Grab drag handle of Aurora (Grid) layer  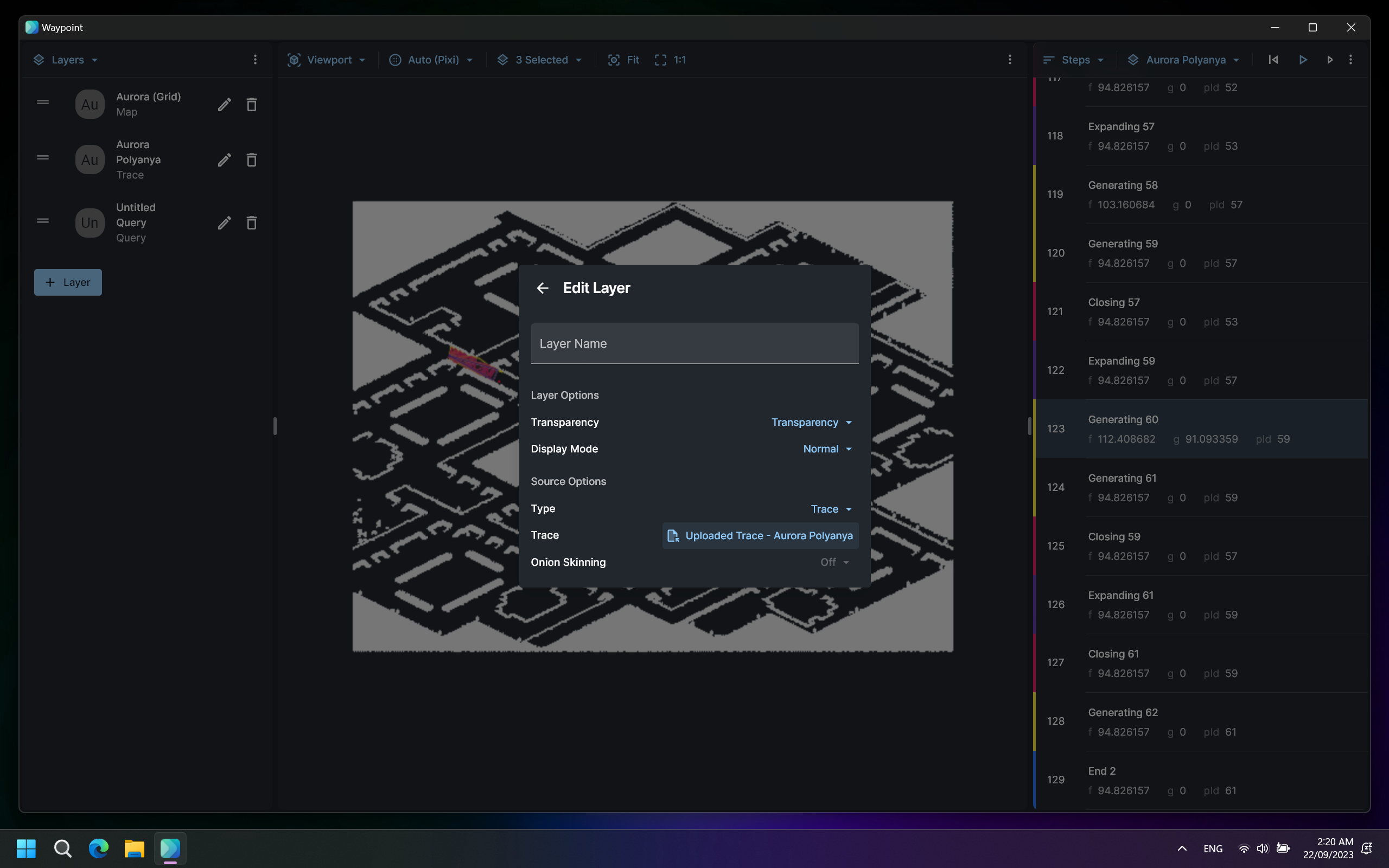click(x=42, y=103)
